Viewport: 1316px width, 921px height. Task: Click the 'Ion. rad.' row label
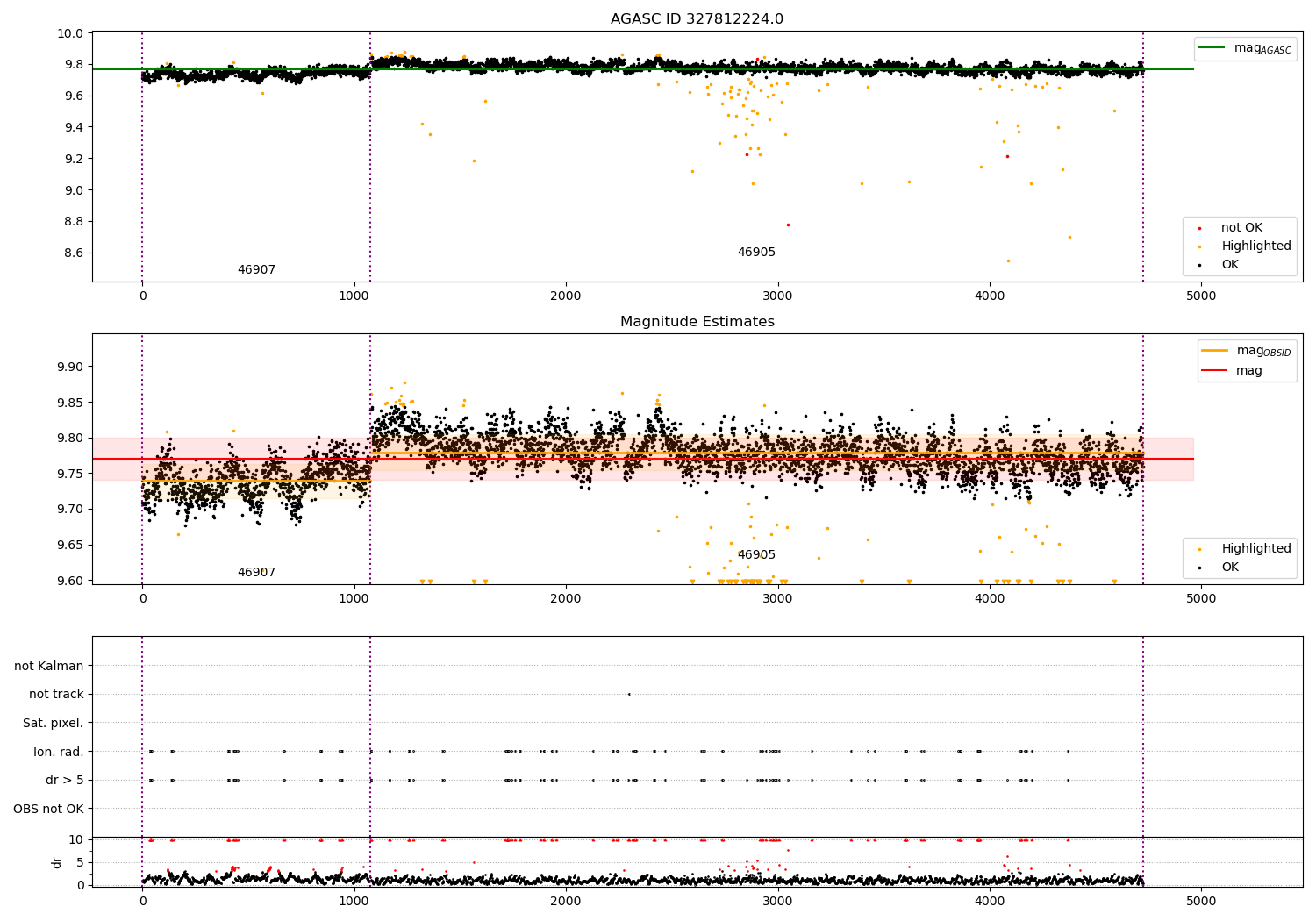(x=59, y=752)
